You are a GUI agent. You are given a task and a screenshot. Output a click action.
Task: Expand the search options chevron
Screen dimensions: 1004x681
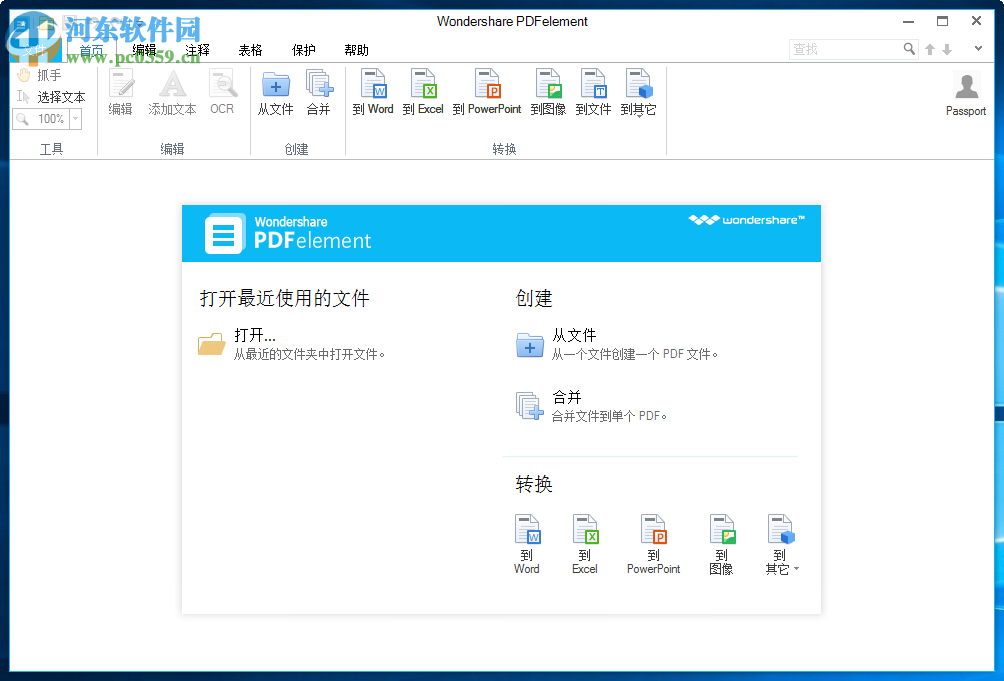point(978,48)
